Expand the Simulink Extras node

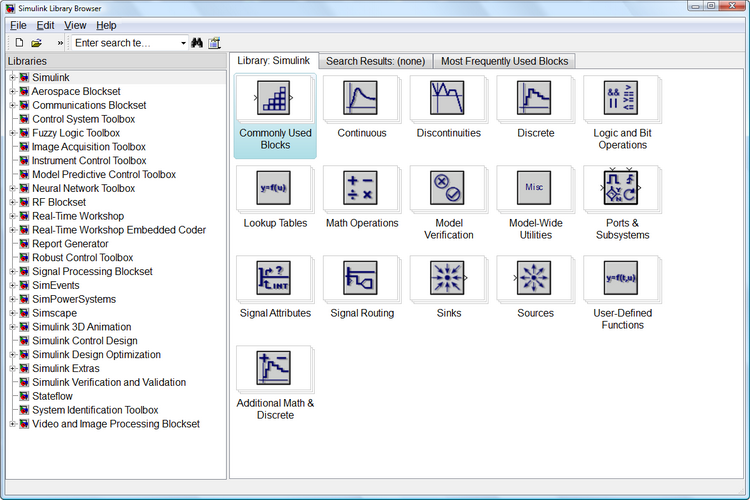[13, 368]
